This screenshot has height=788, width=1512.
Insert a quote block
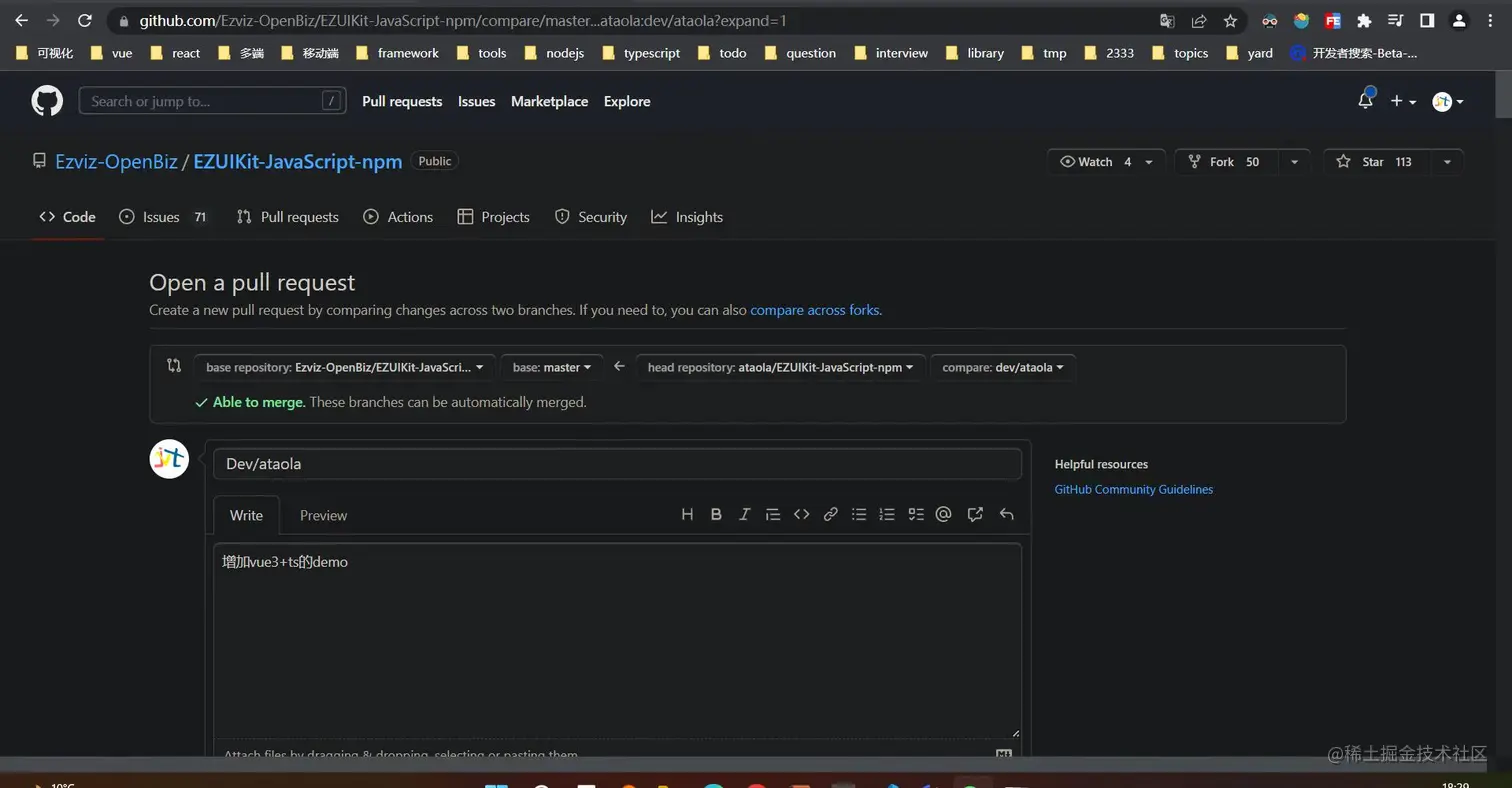[x=772, y=514]
